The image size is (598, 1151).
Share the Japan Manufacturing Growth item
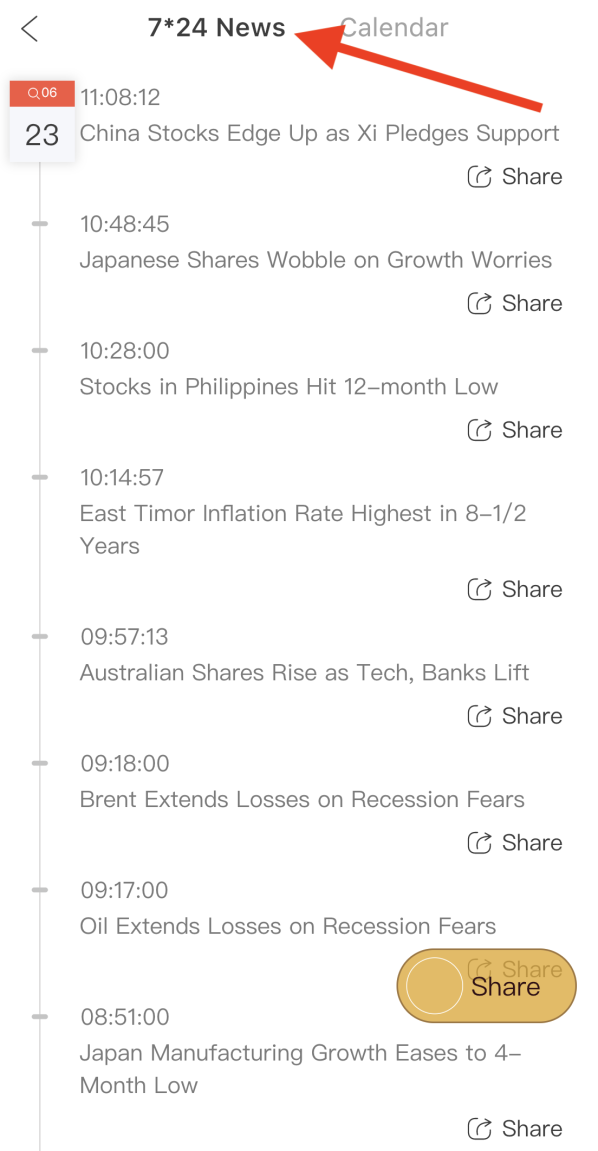(515, 1128)
